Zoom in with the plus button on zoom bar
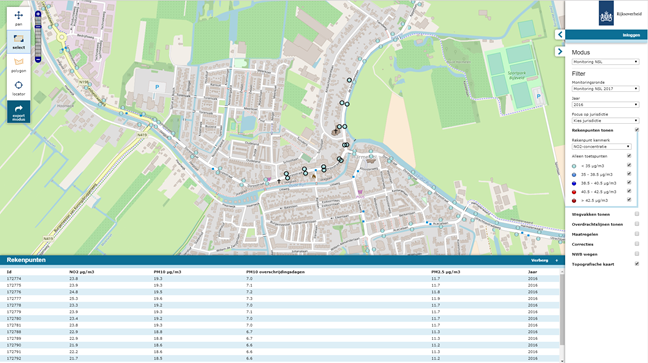648x363 pixels. (38, 14)
